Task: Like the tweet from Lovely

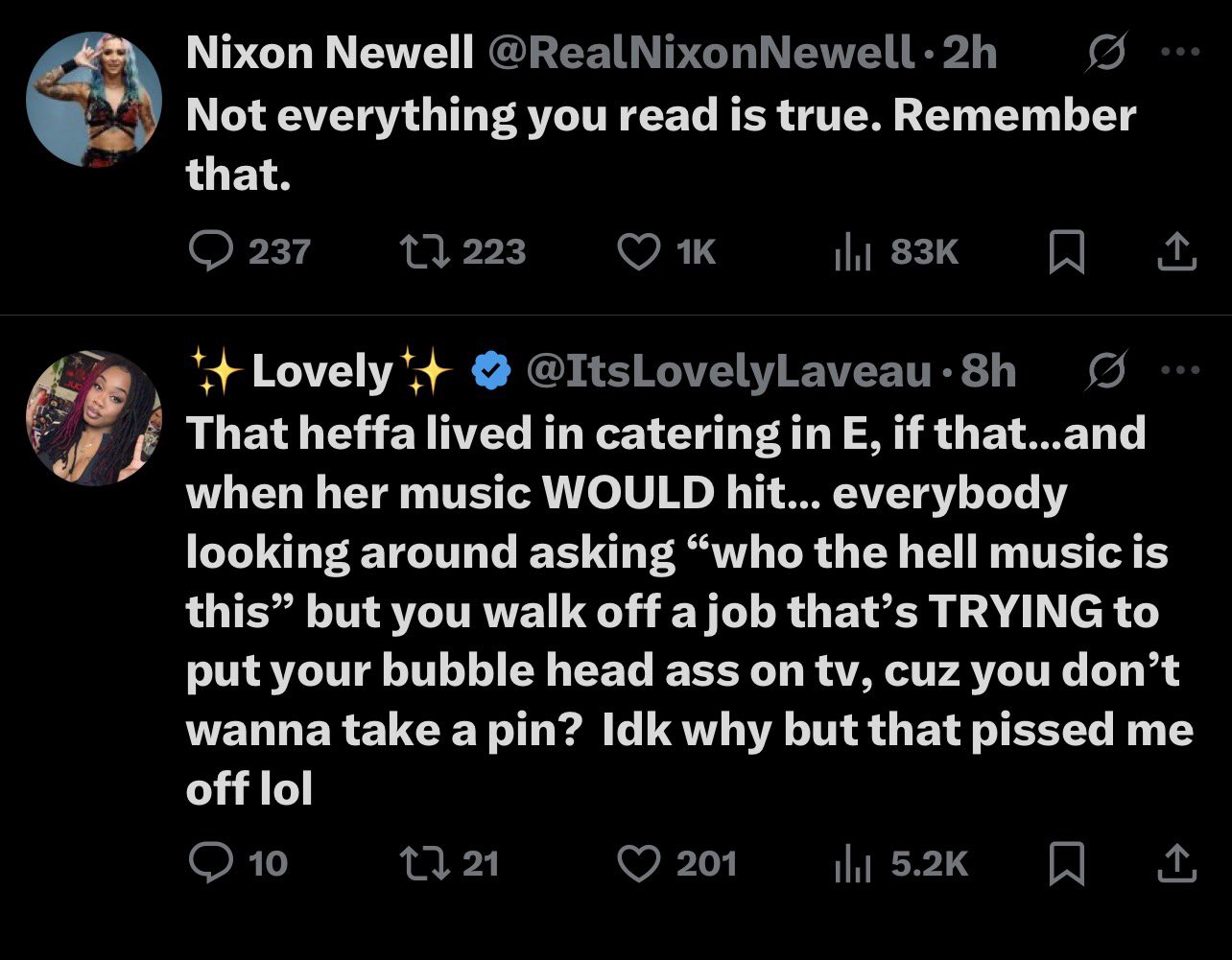Action: (x=639, y=863)
